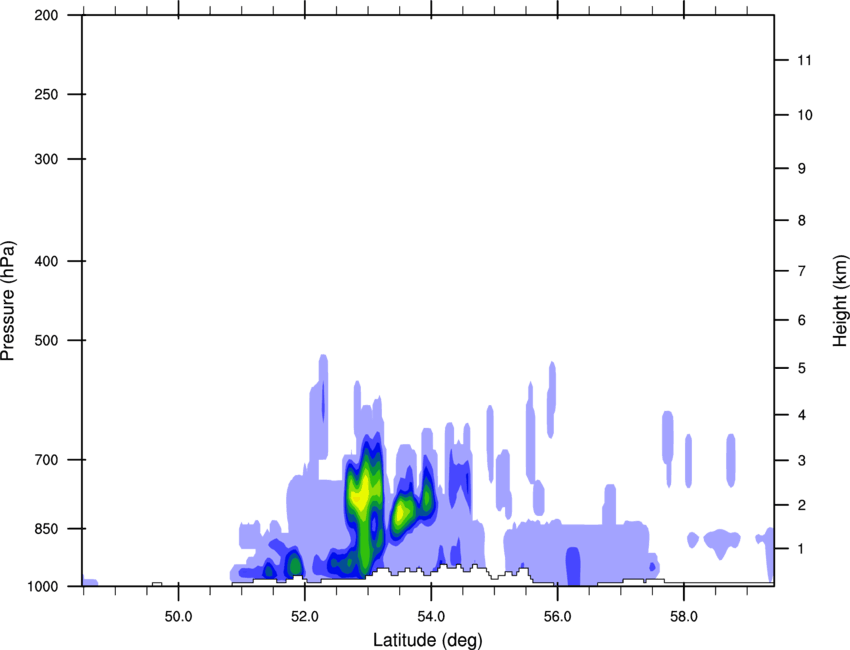Click the 'Pressure (hPa)' axis title
Viewport: 850px width, 650px height.
click(x=8, y=301)
